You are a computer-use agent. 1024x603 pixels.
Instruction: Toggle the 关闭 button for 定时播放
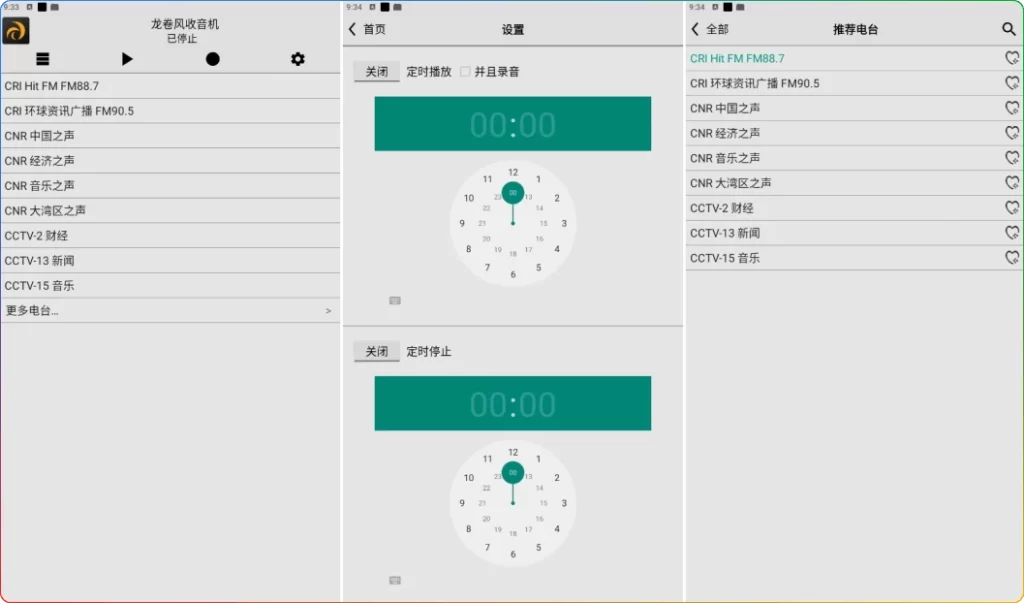pyautogui.click(x=377, y=71)
